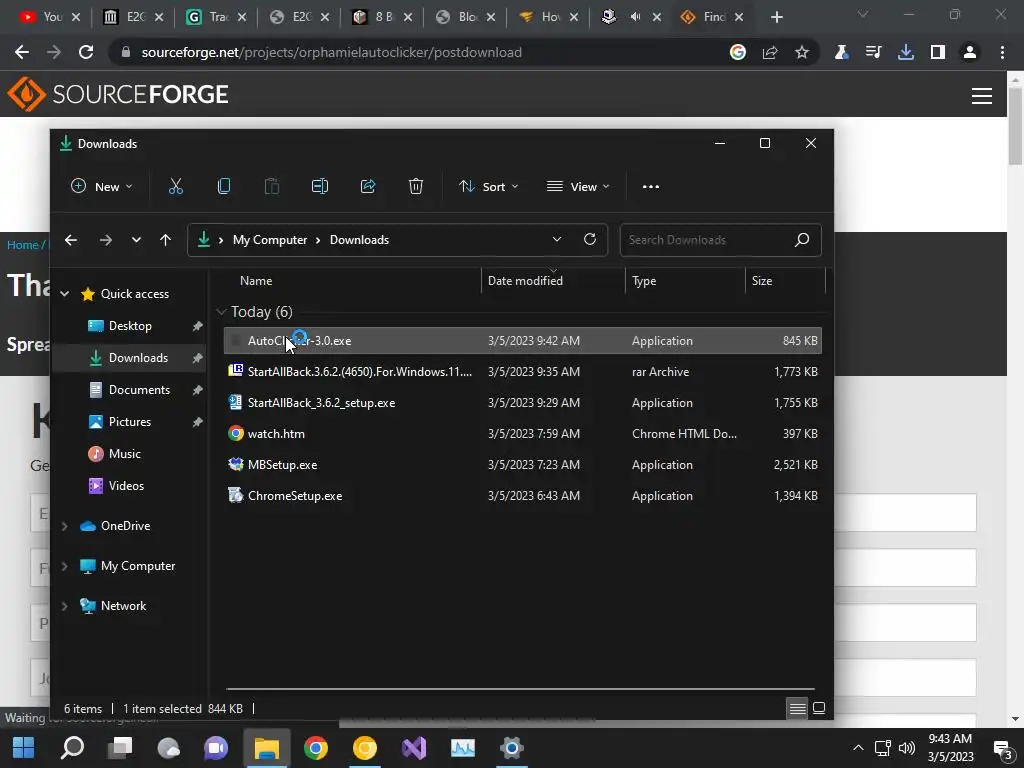
Task: Reload the SourceForge page in Chrome
Action: pos(86,52)
